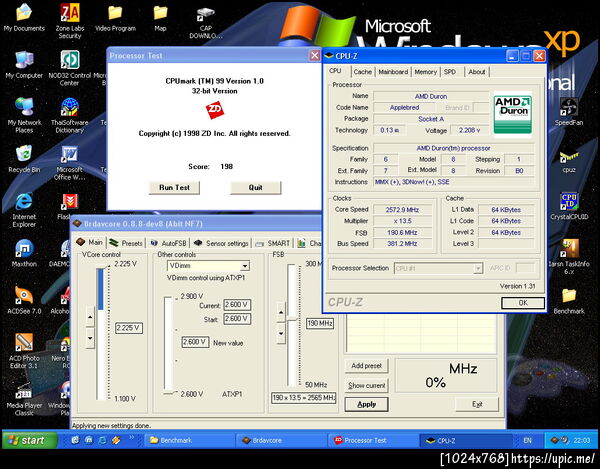600x469 pixels.
Task: Open the Map folder on the desktop
Action: click(x=160, y=17)
